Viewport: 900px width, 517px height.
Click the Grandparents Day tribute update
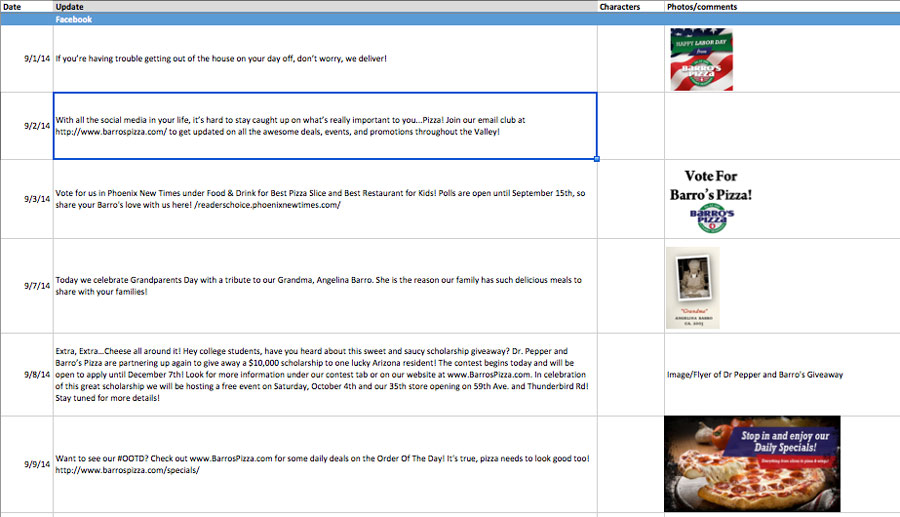click(325, 286)
